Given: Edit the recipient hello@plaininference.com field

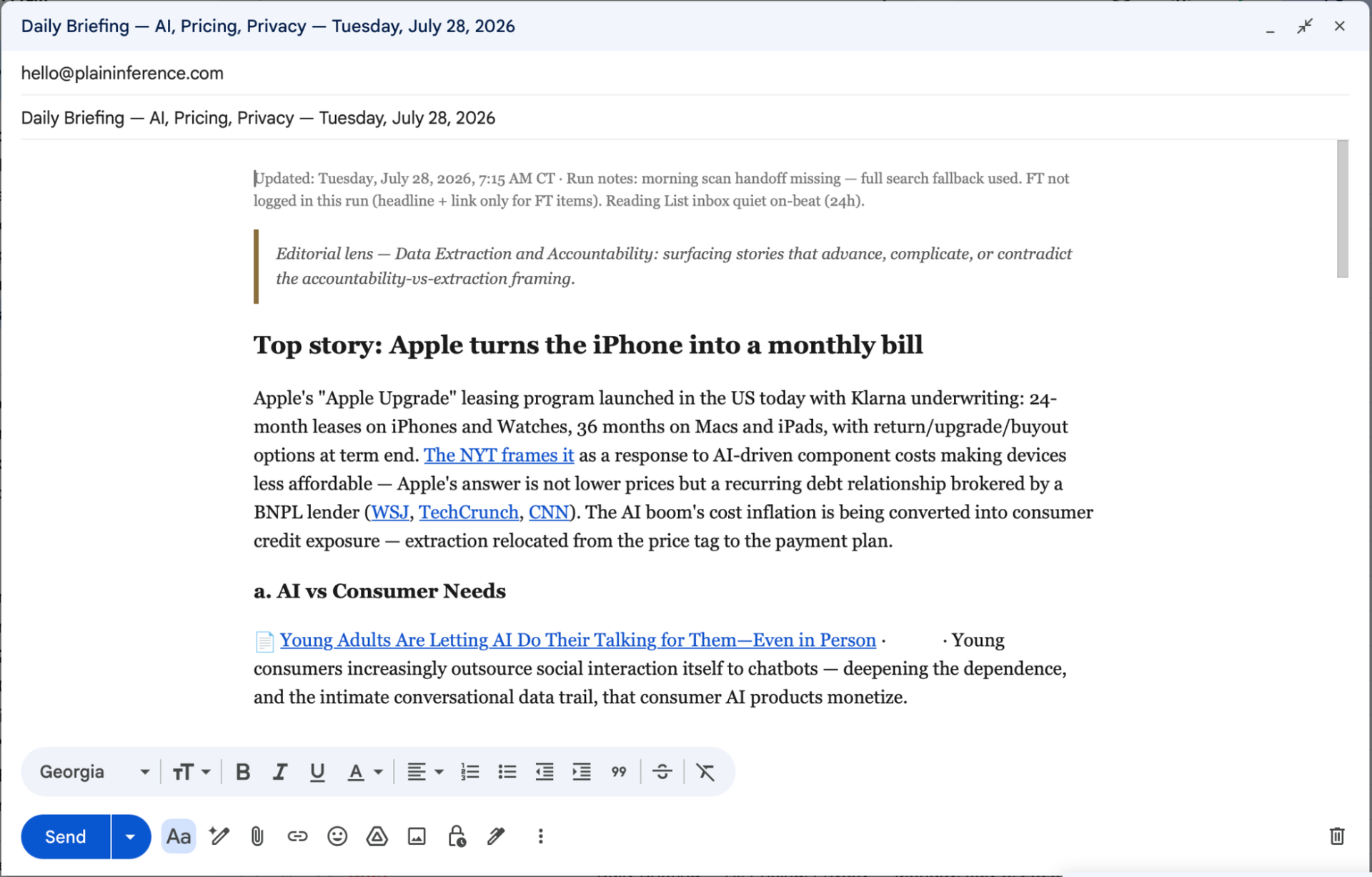Looking at the screenshot, I should [x=685, y=73].
